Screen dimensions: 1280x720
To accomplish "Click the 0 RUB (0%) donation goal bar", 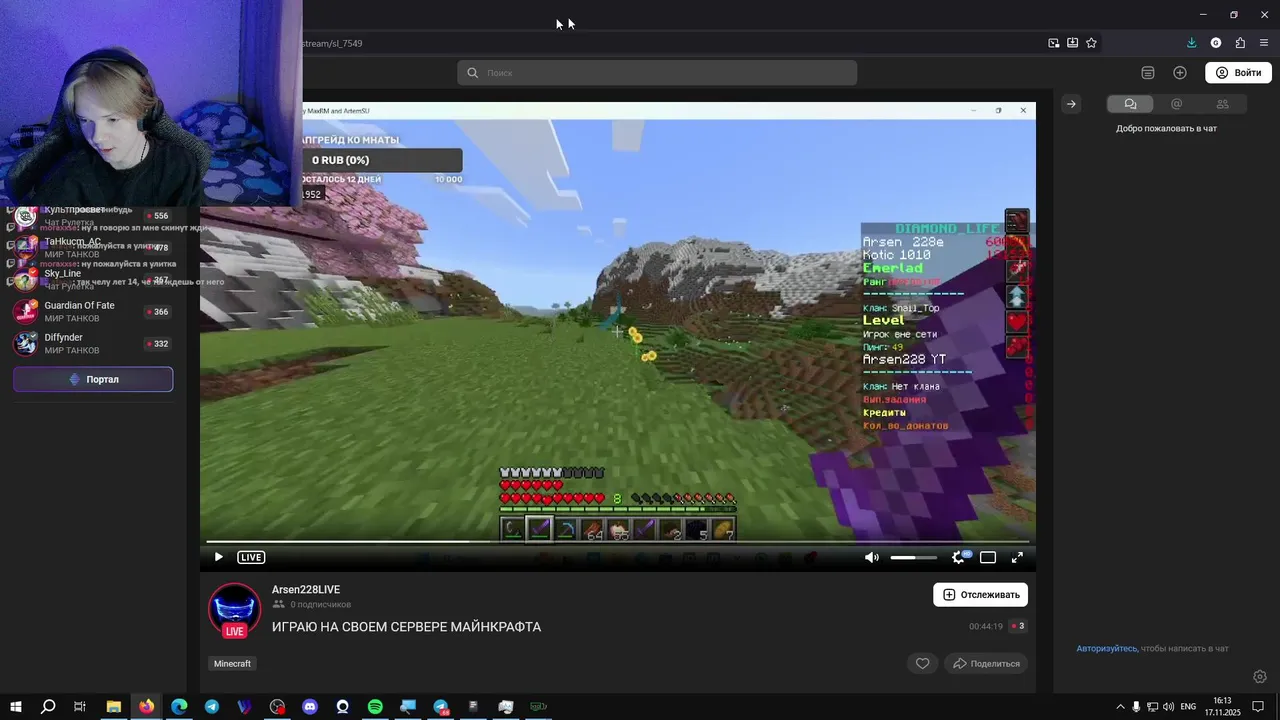I will (x=383, y=160).
